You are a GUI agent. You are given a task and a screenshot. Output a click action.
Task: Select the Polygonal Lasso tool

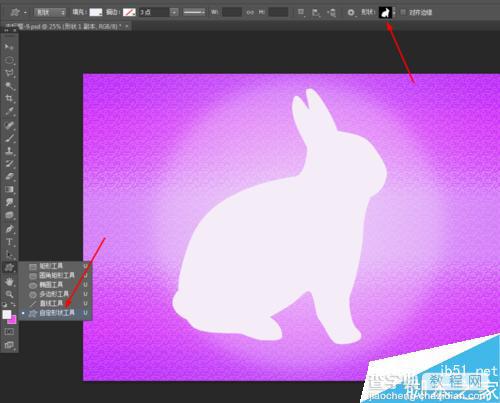[9, 73]
